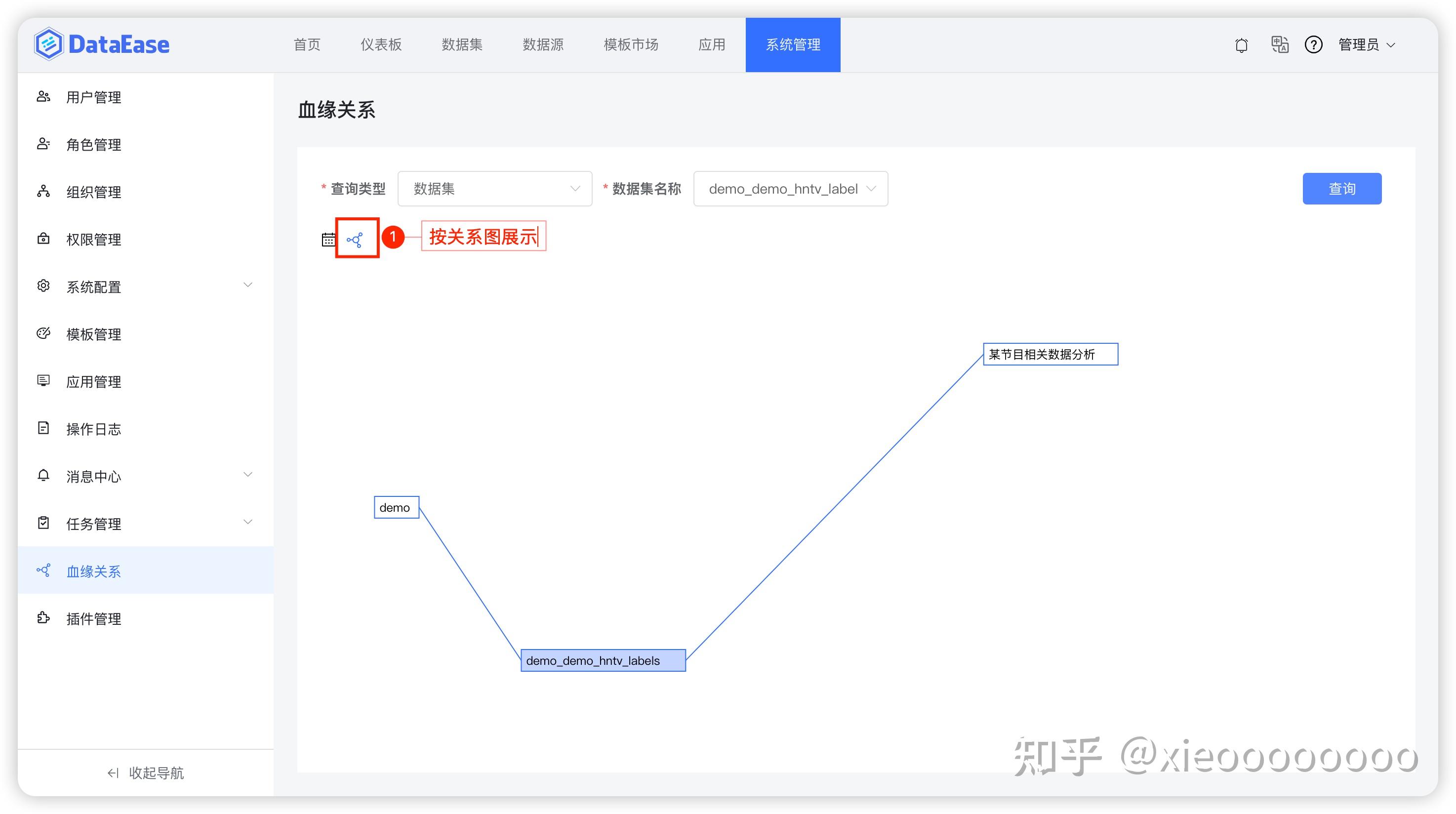This screenshot has height=814, width=1456.
Task: Open the 角色管理 page
Action: 93,144
